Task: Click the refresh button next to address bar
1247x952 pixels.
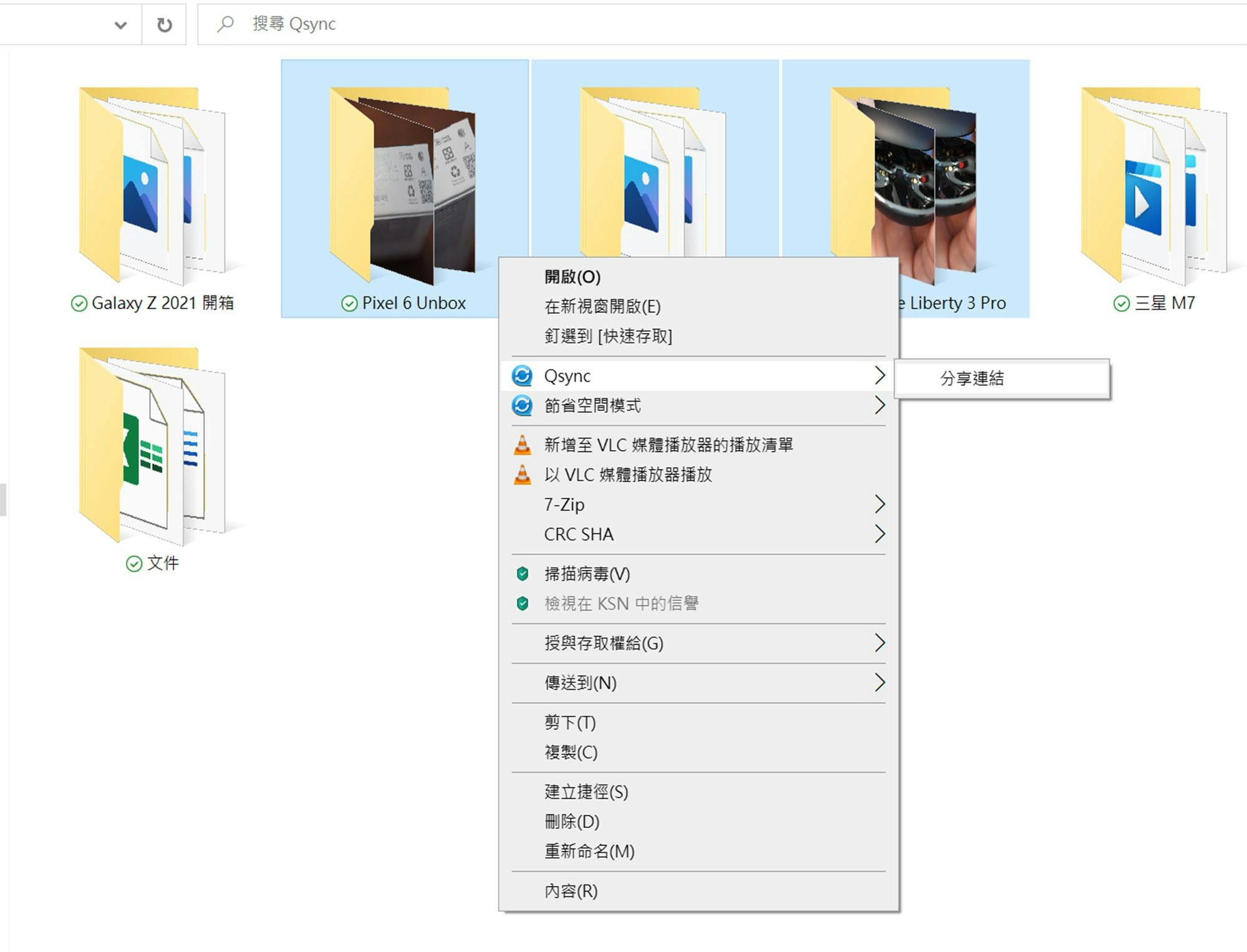Action: tap(164, 25)
